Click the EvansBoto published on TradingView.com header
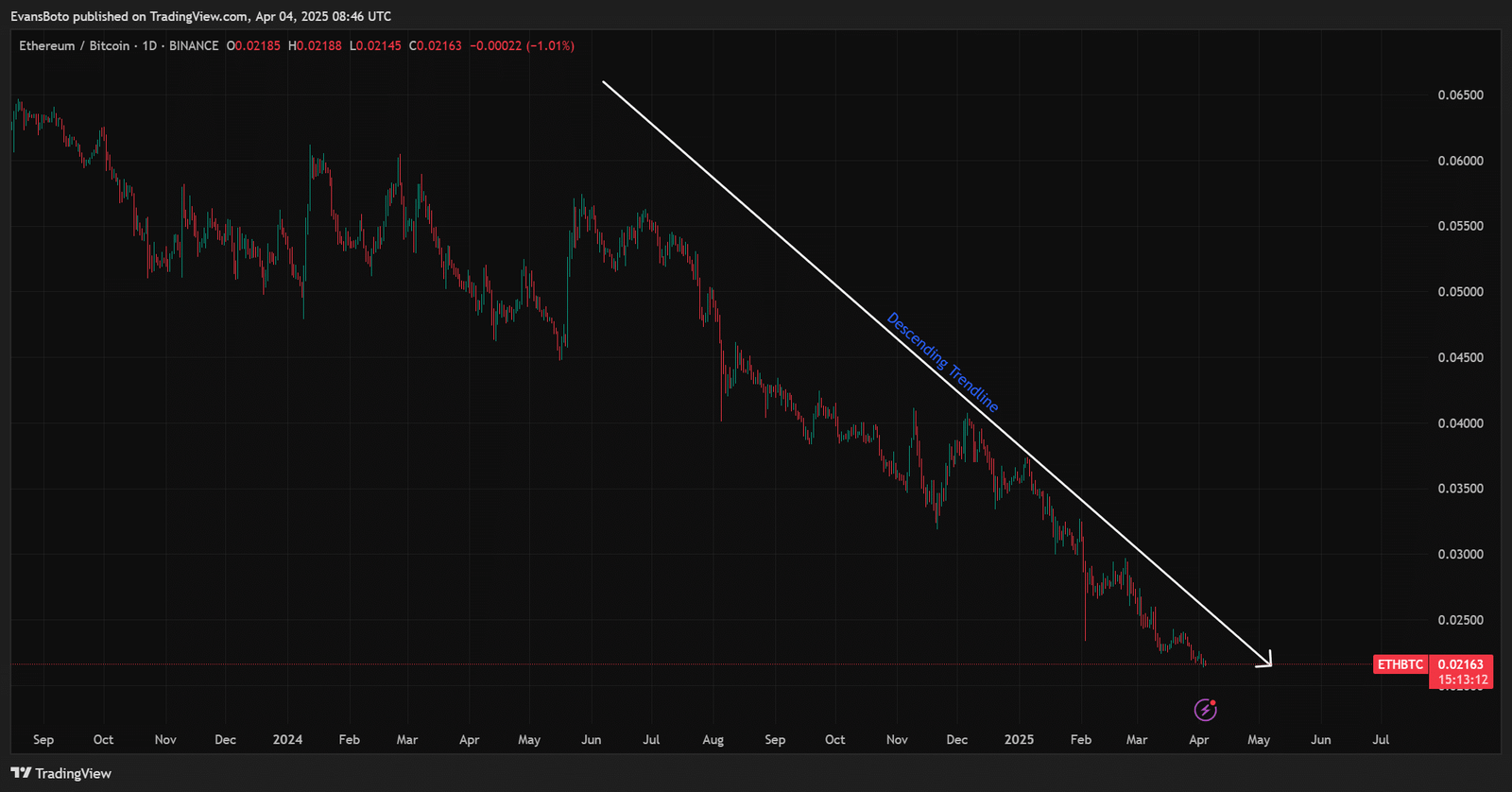This screenshot has width=1512, height=792. pos(200,16)
